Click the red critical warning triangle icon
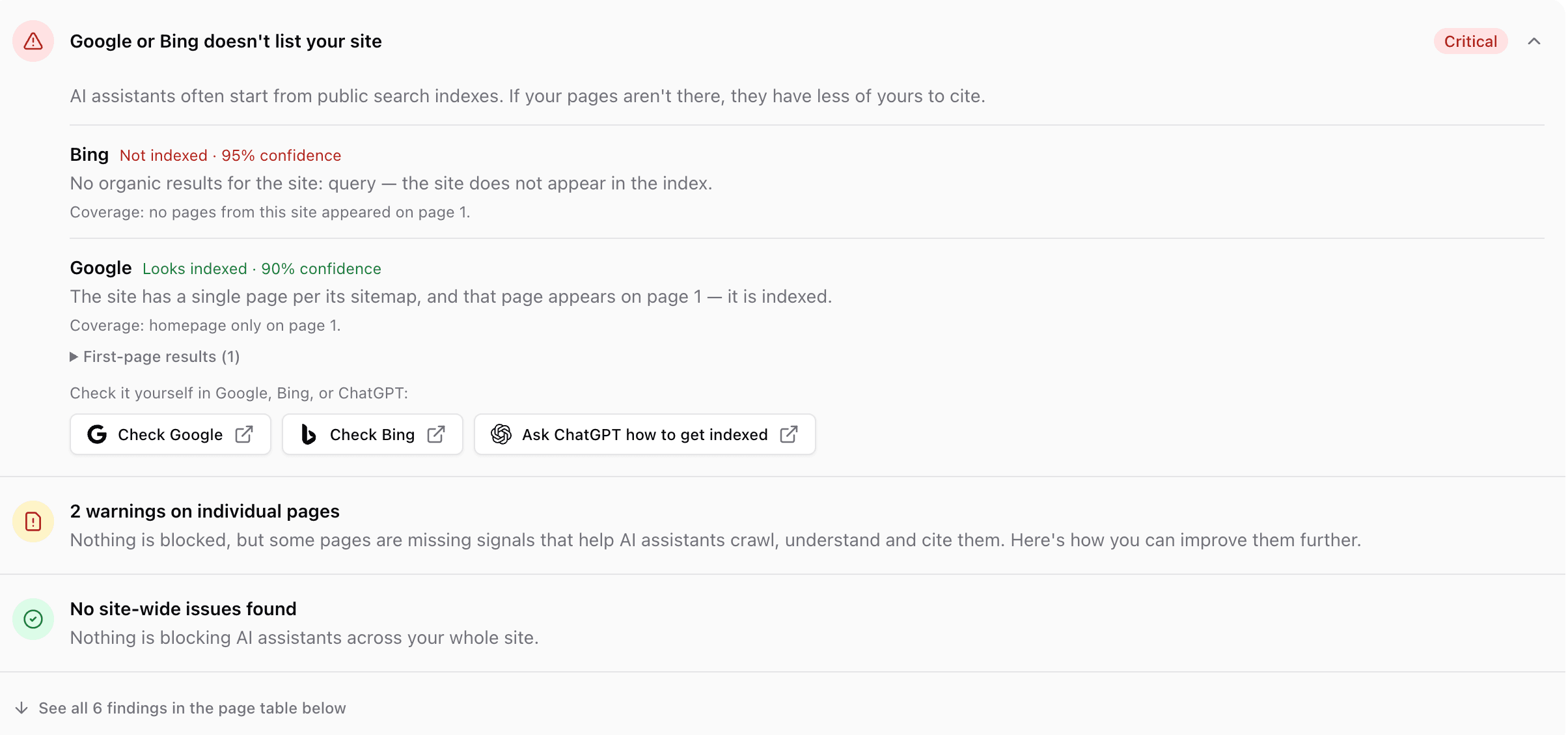Screen dimensions: 1568x735 click(x=33, y=41)
